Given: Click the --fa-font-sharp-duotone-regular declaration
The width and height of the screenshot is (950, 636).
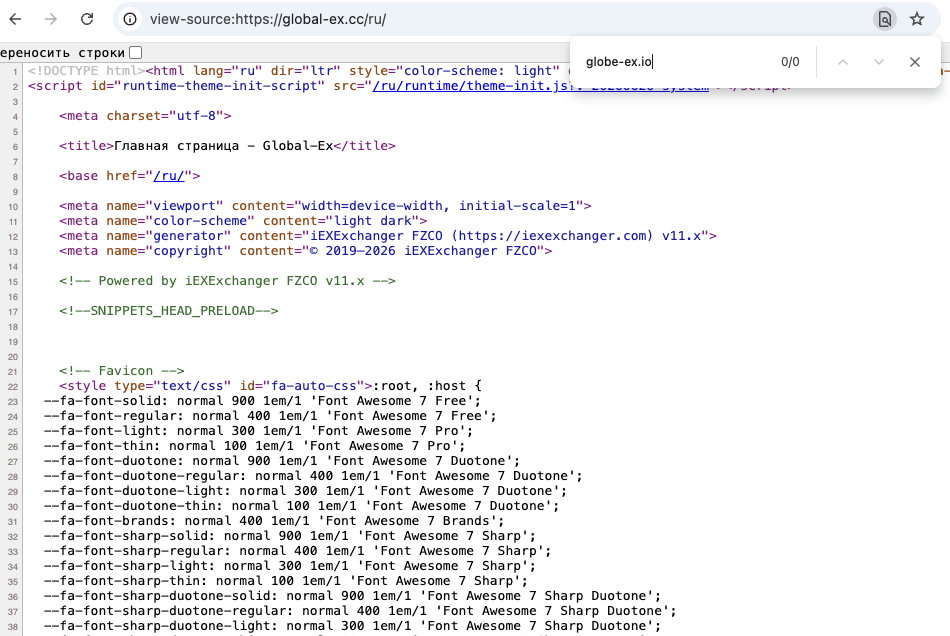Looking at the screenshot, I should click(x=360, y=611).
